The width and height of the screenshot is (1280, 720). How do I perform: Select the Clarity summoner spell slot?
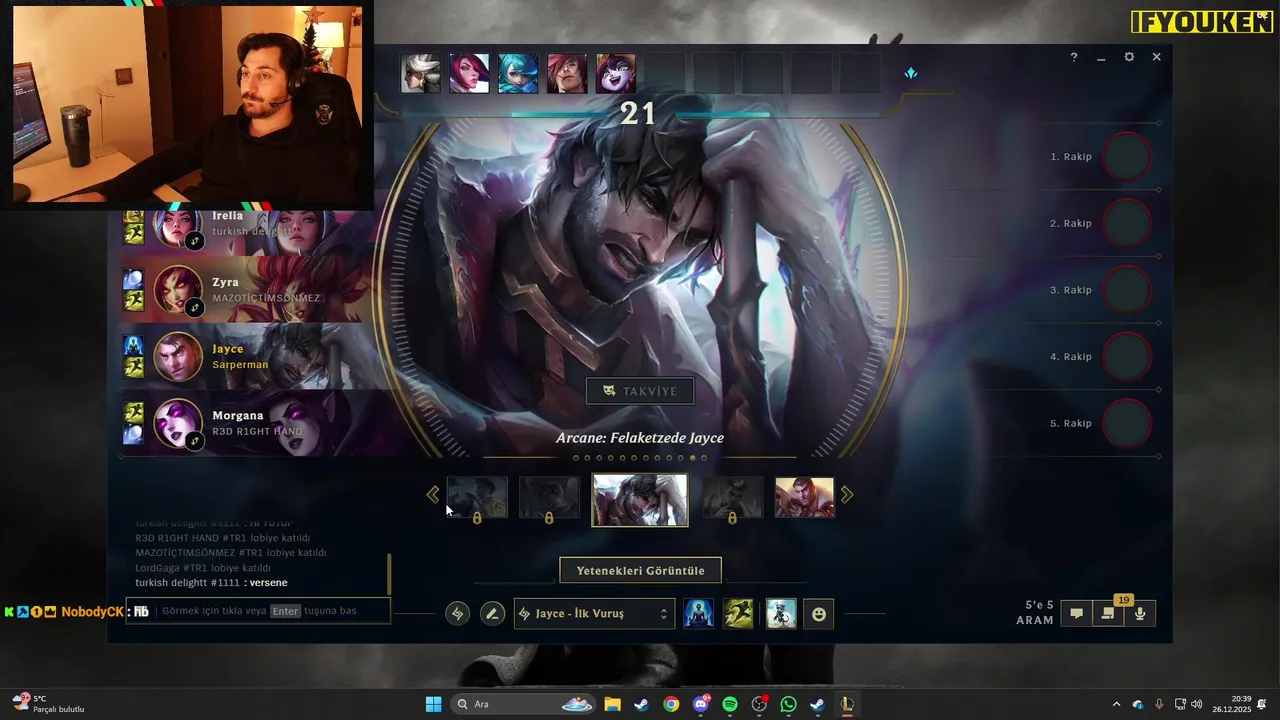[698, 614]
